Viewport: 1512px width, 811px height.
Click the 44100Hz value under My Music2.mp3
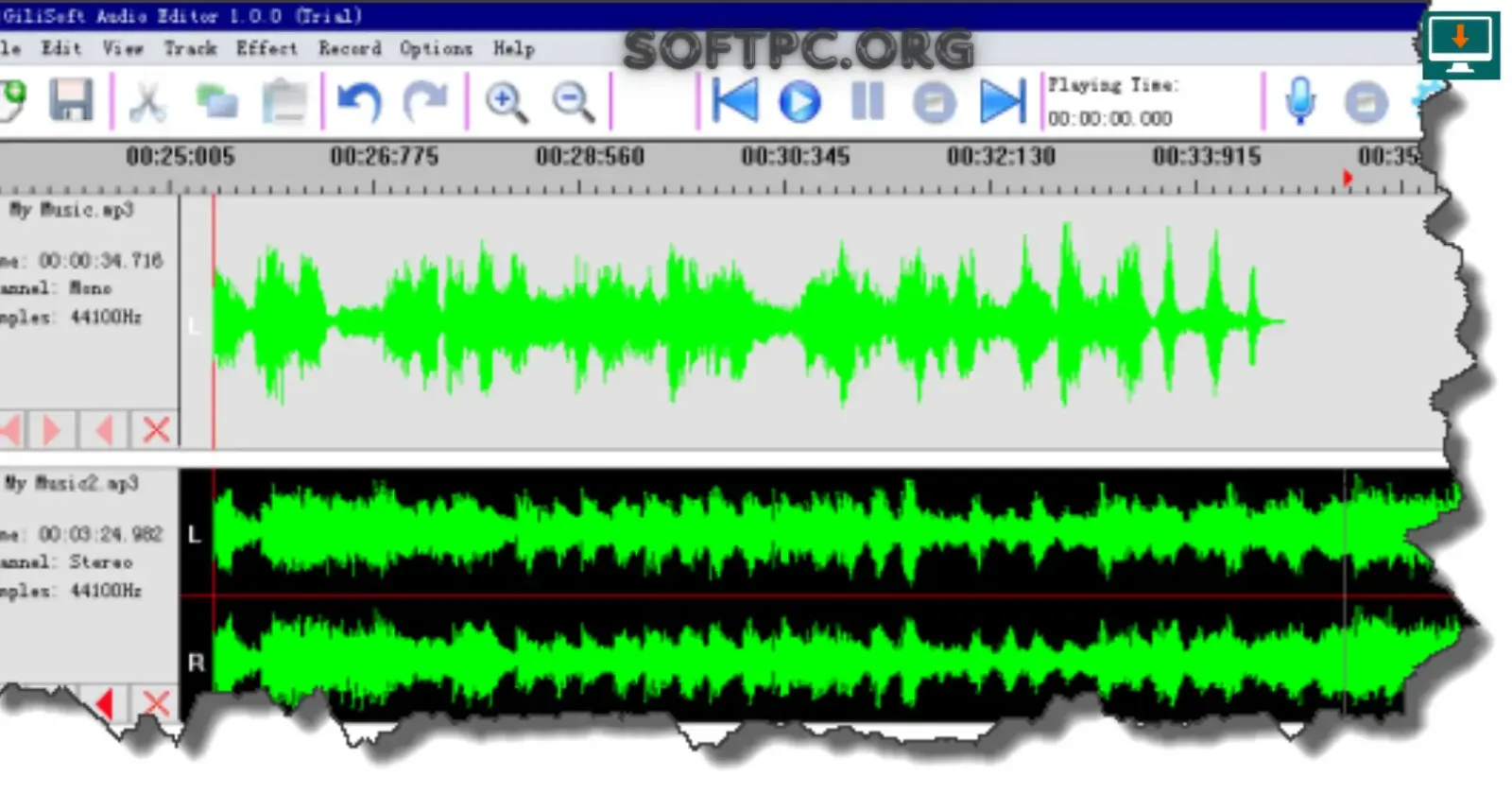[x=106, y=591]
